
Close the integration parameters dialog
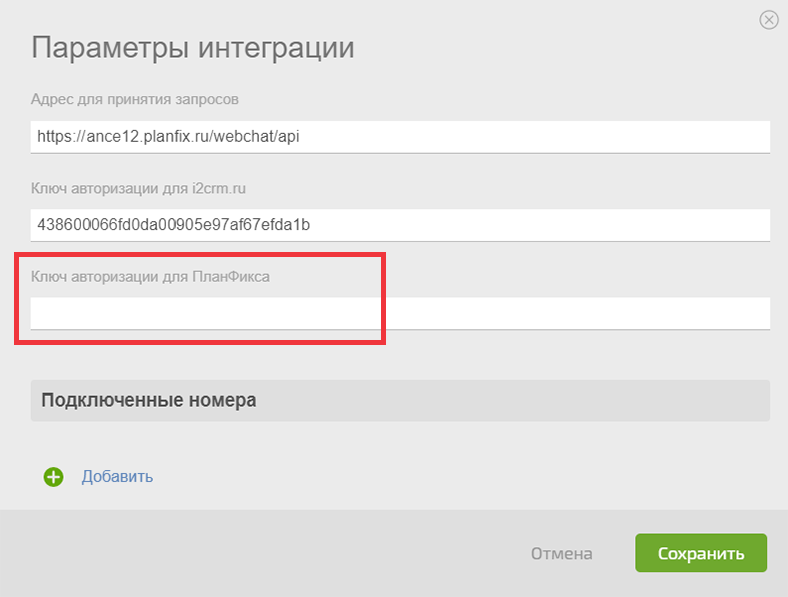point(768,20)
